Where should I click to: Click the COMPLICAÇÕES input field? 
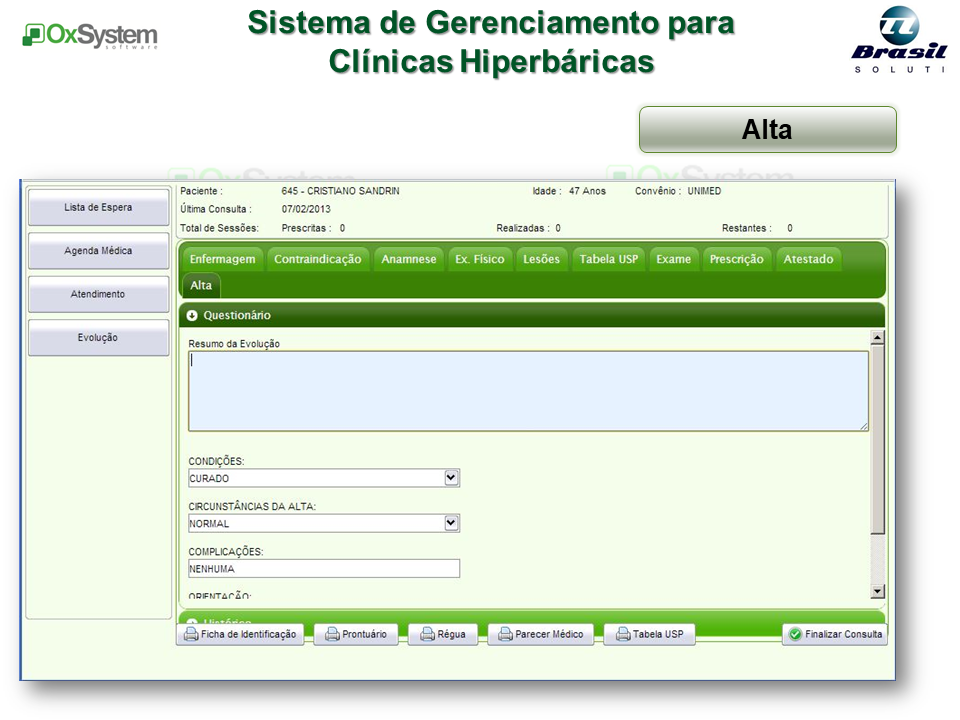click(x=324, y=568)
